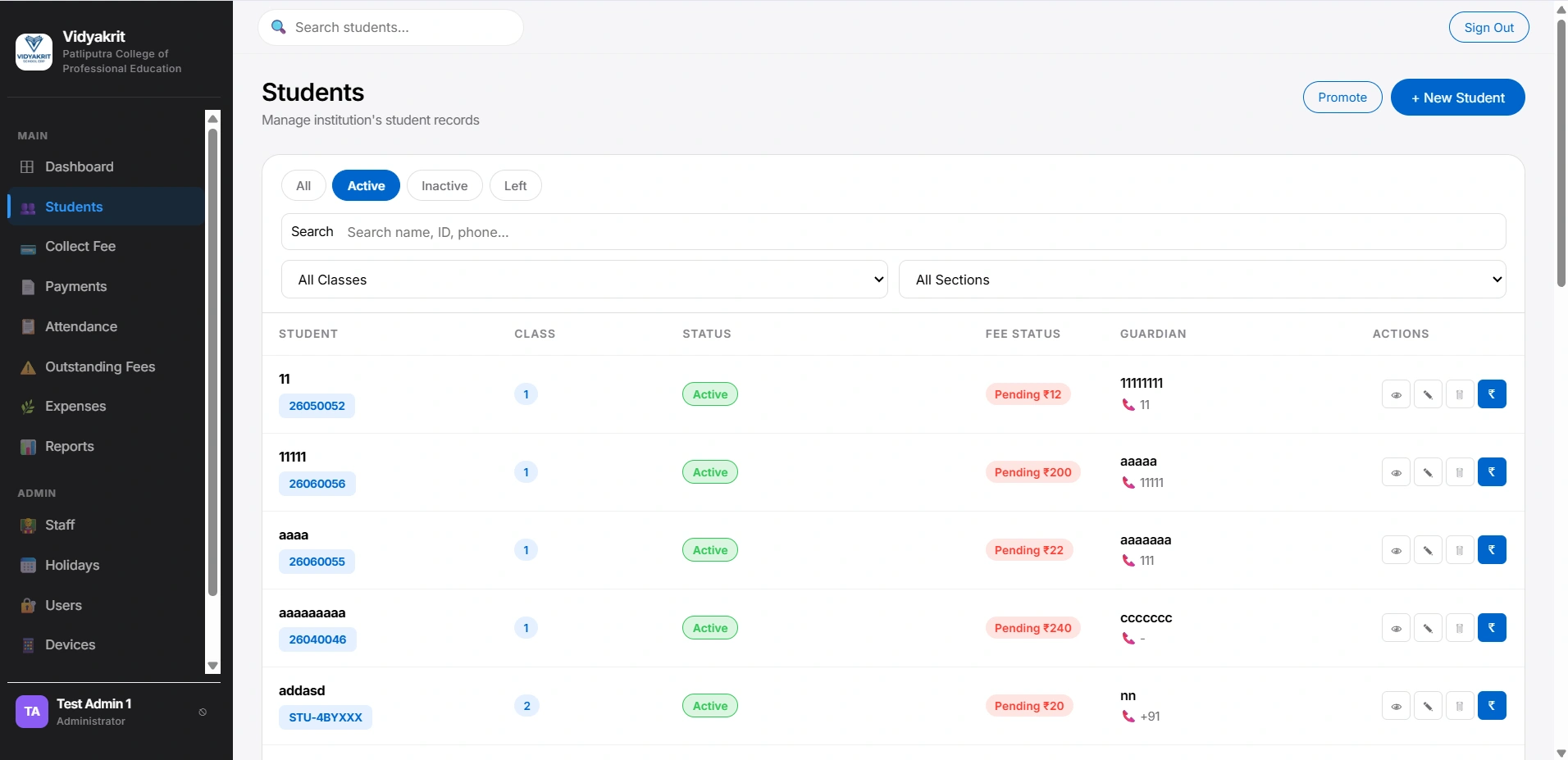The height and width of the screenshot is (760, 1568).
Task: Click the Promote button
Action: coord(1342,98)
